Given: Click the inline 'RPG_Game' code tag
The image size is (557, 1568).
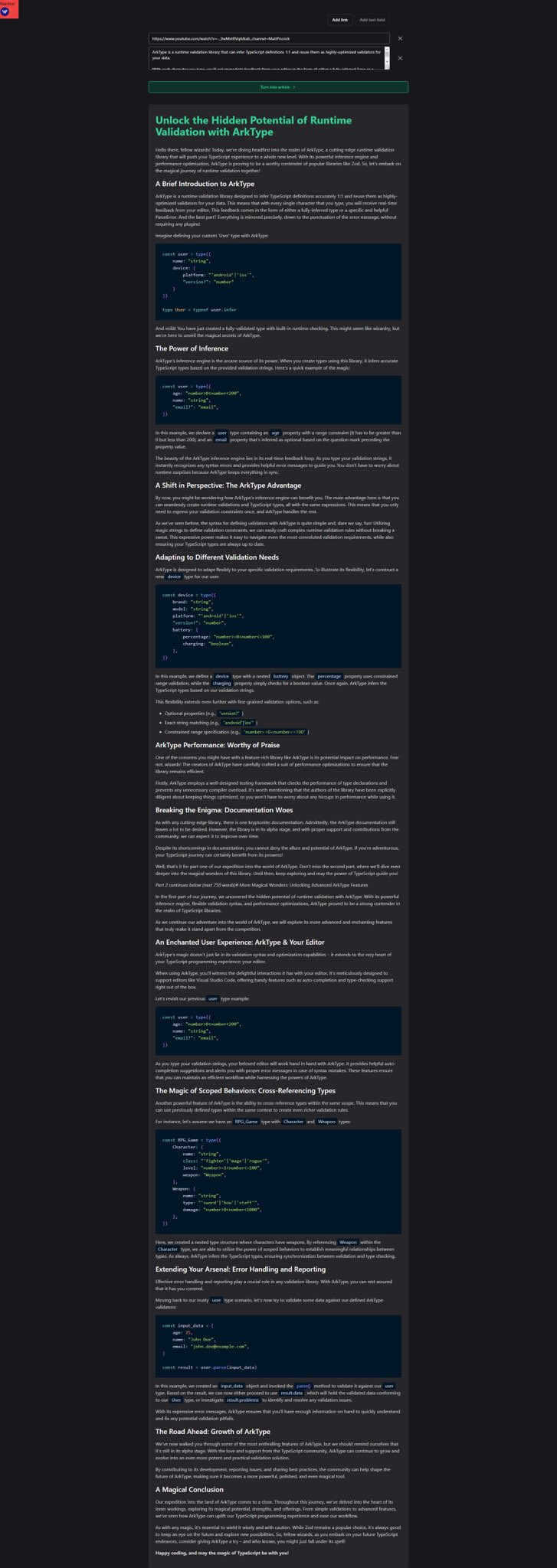Looking at the screenshot, I should tap(245, 1122).
